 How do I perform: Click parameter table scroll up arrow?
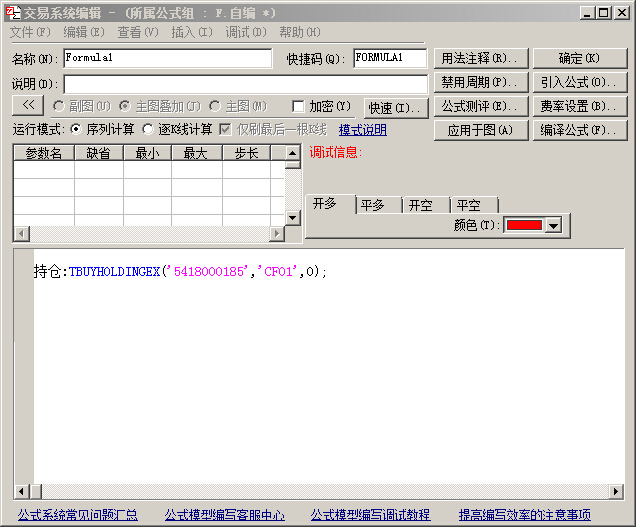tap(292, 153)
